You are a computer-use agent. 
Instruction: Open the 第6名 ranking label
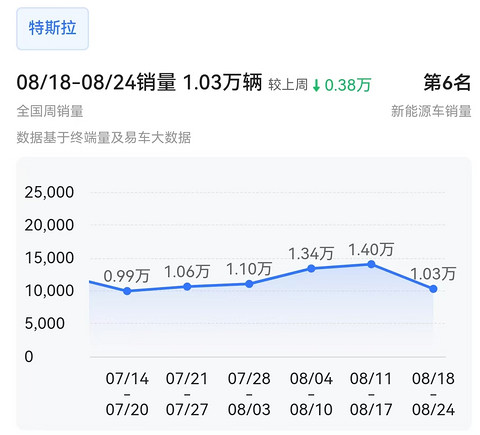(x=447, y=83)
